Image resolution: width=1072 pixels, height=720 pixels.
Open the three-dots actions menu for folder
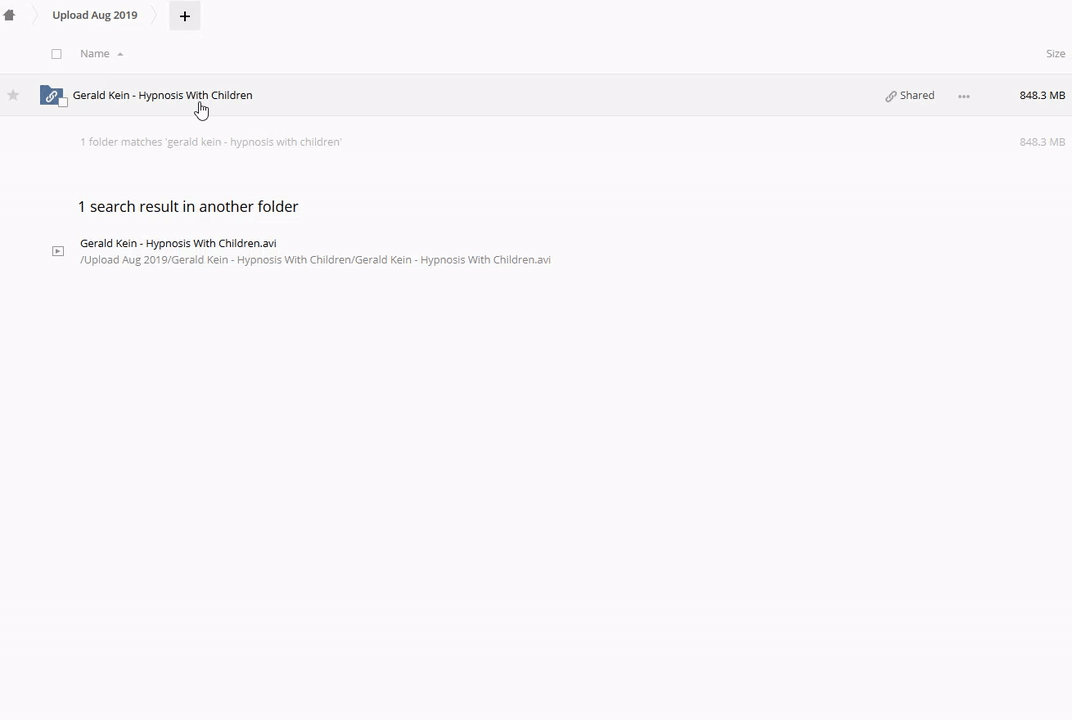pyautogui.click(x=963, y=96)
